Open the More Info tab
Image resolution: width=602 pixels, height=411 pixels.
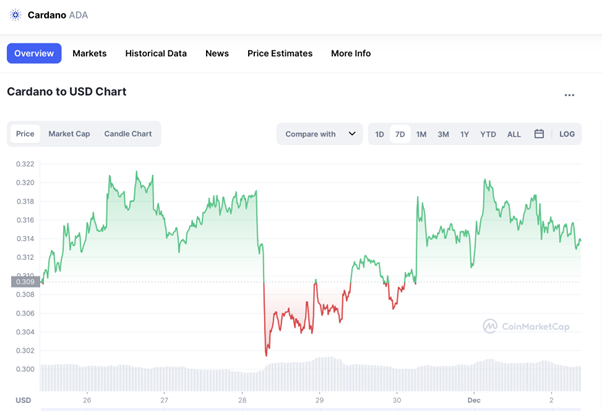[351, 53]
